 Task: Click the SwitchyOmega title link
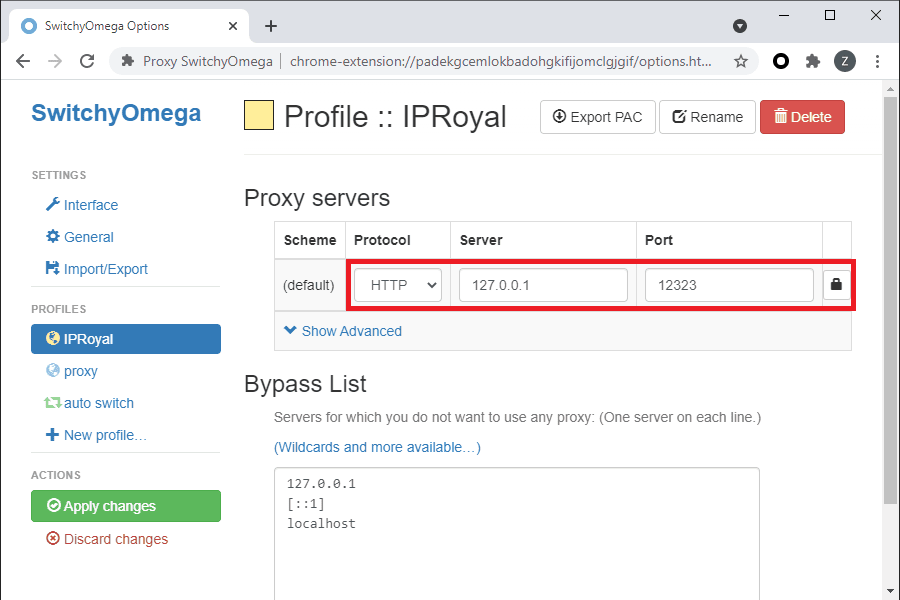(x=116, y=113)
